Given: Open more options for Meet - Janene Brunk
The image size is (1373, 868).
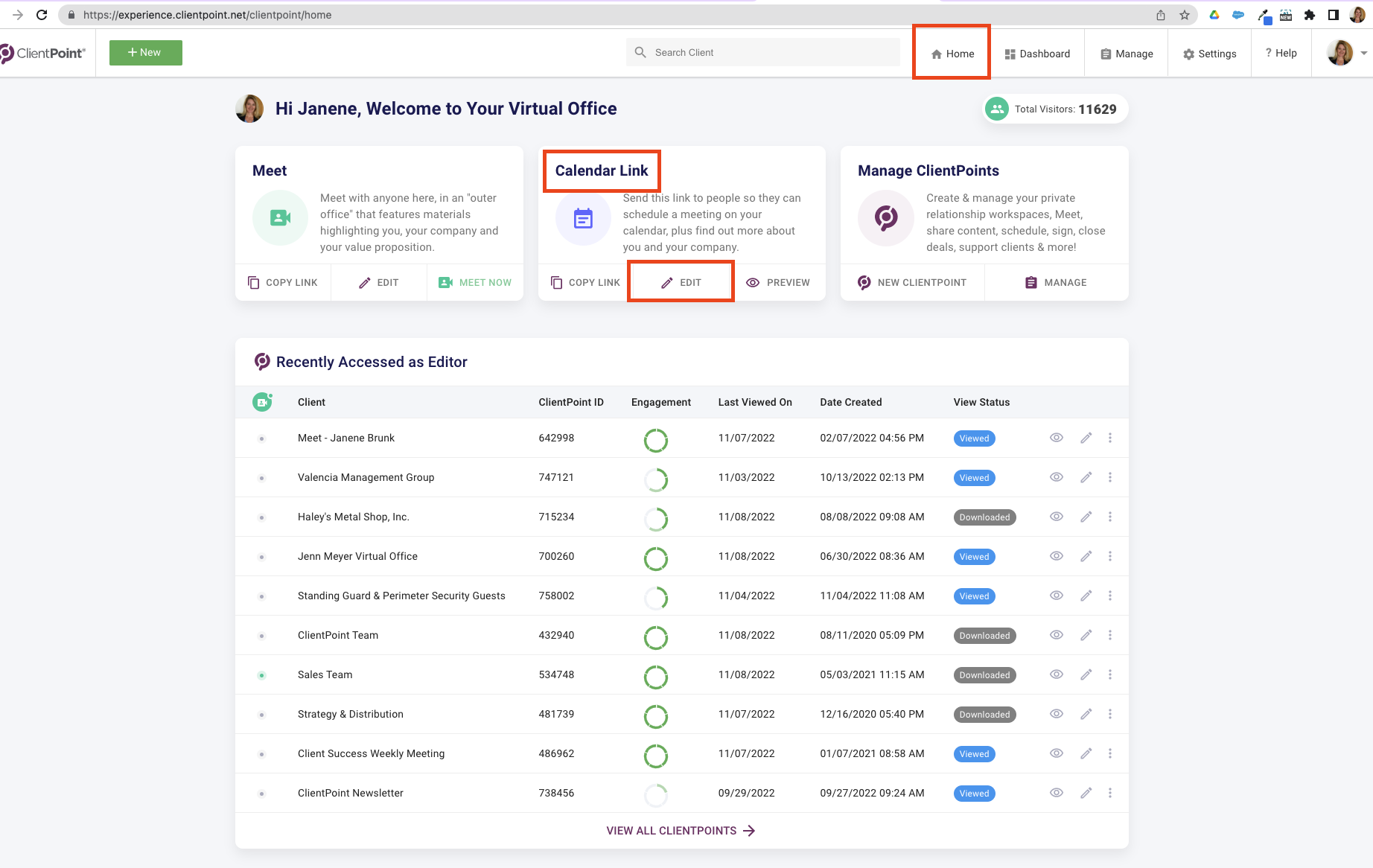Looking at the screenshot, I should click(x=1110, y=438).
